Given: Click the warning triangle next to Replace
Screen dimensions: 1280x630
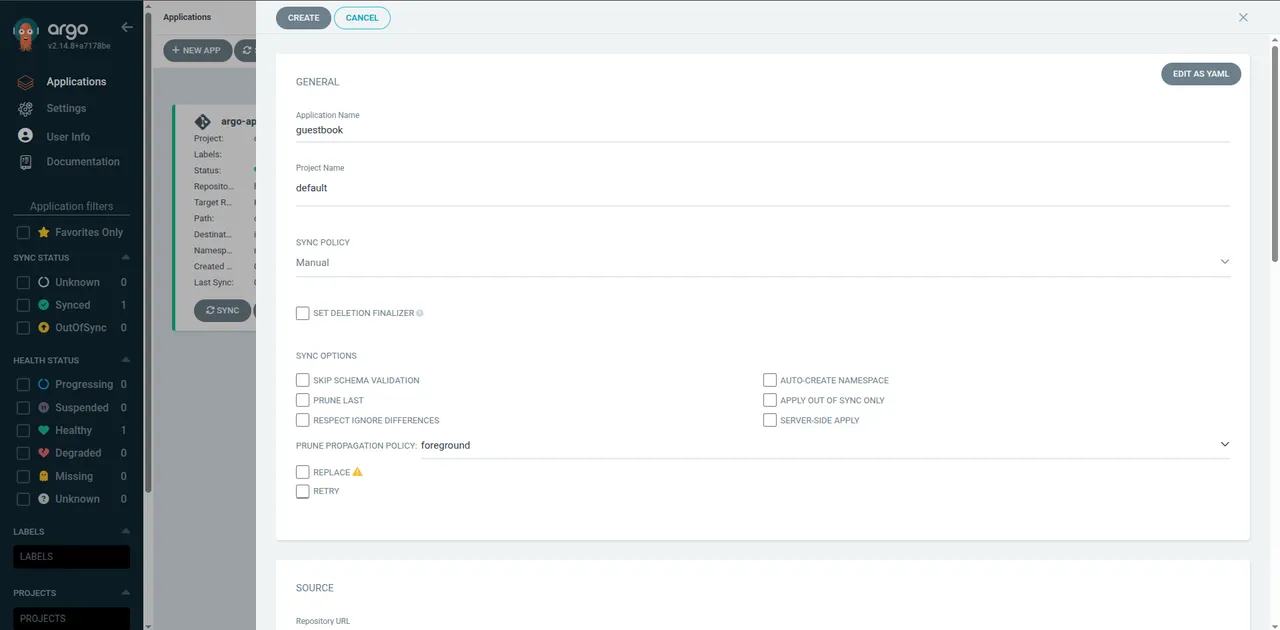Looking at the screenshot, I should click(357, 472).
